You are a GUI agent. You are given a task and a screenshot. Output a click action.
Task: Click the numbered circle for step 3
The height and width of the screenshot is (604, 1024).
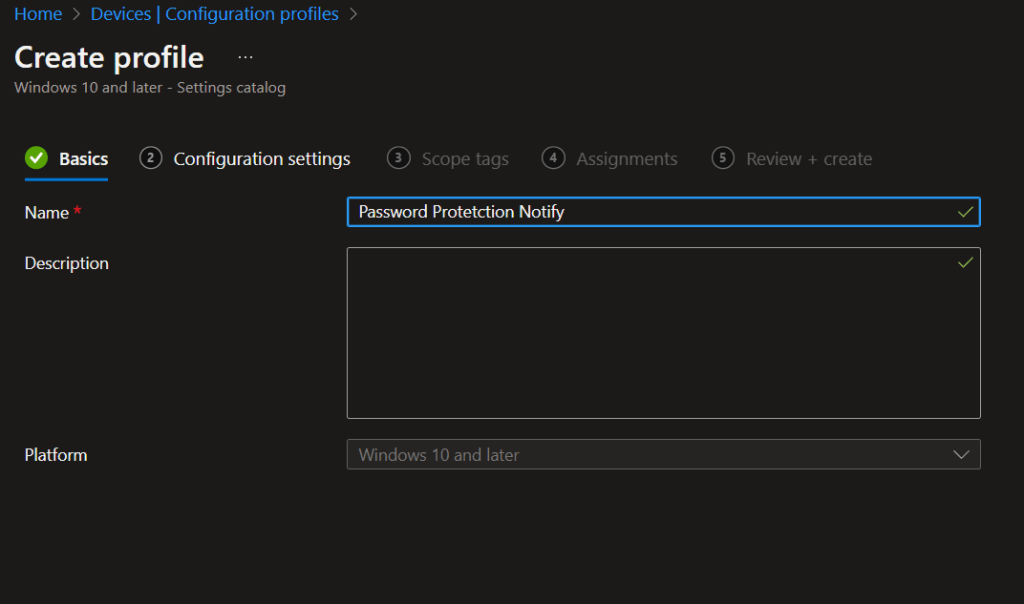coord(396,158)
